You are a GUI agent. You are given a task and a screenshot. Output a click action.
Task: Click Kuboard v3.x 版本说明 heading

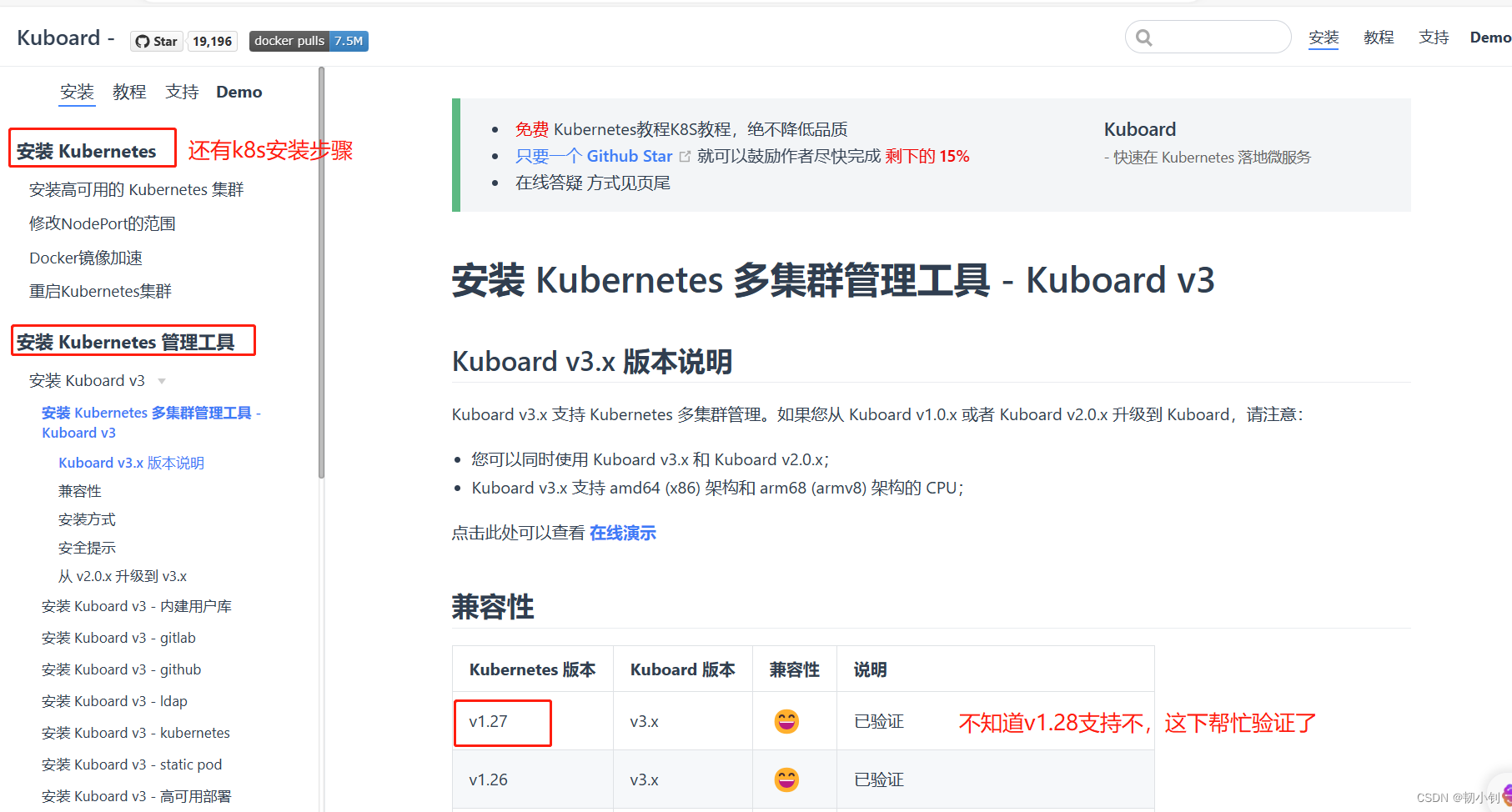[x=592, y=362]
